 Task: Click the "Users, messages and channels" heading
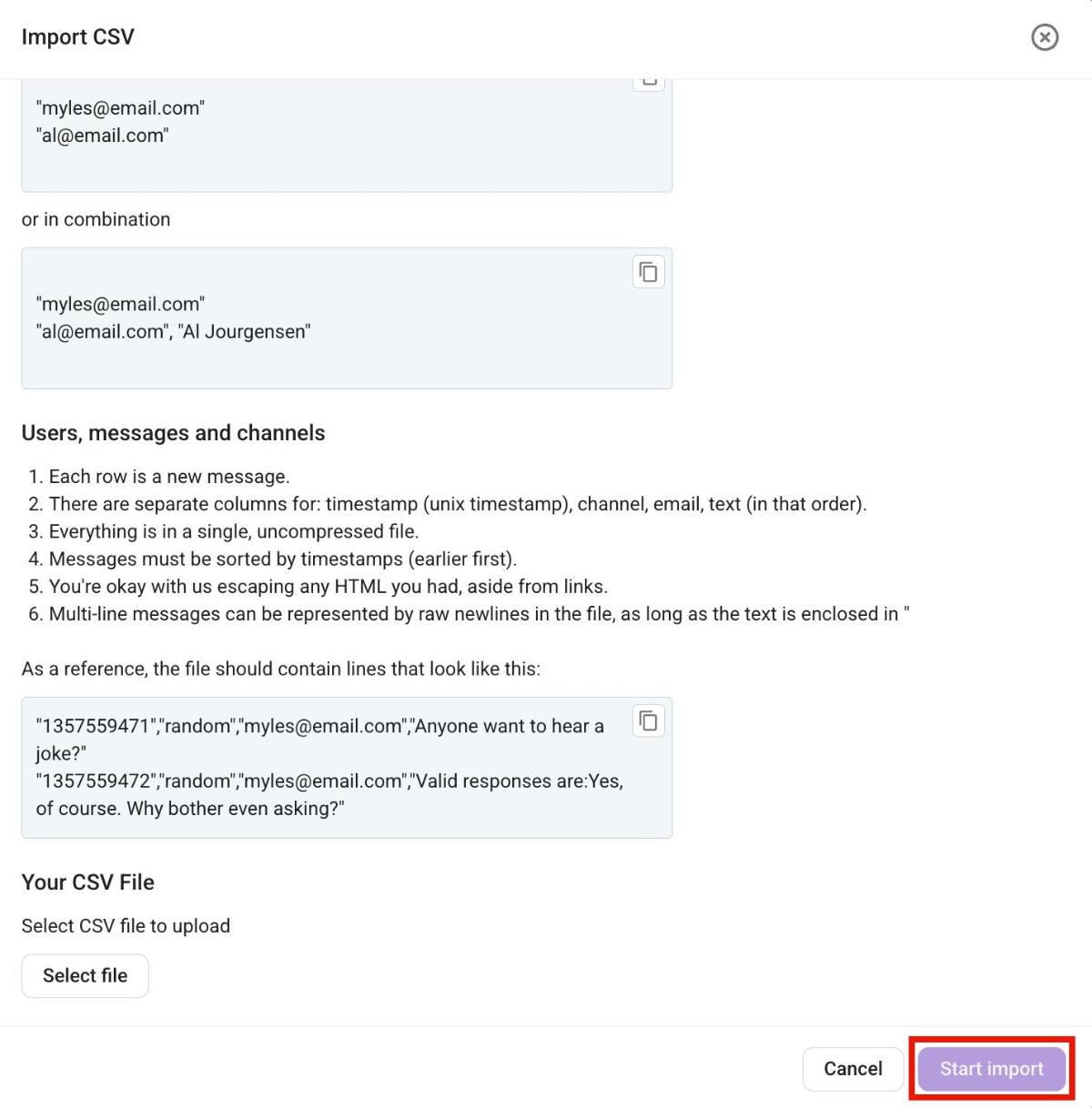point(173,433)
